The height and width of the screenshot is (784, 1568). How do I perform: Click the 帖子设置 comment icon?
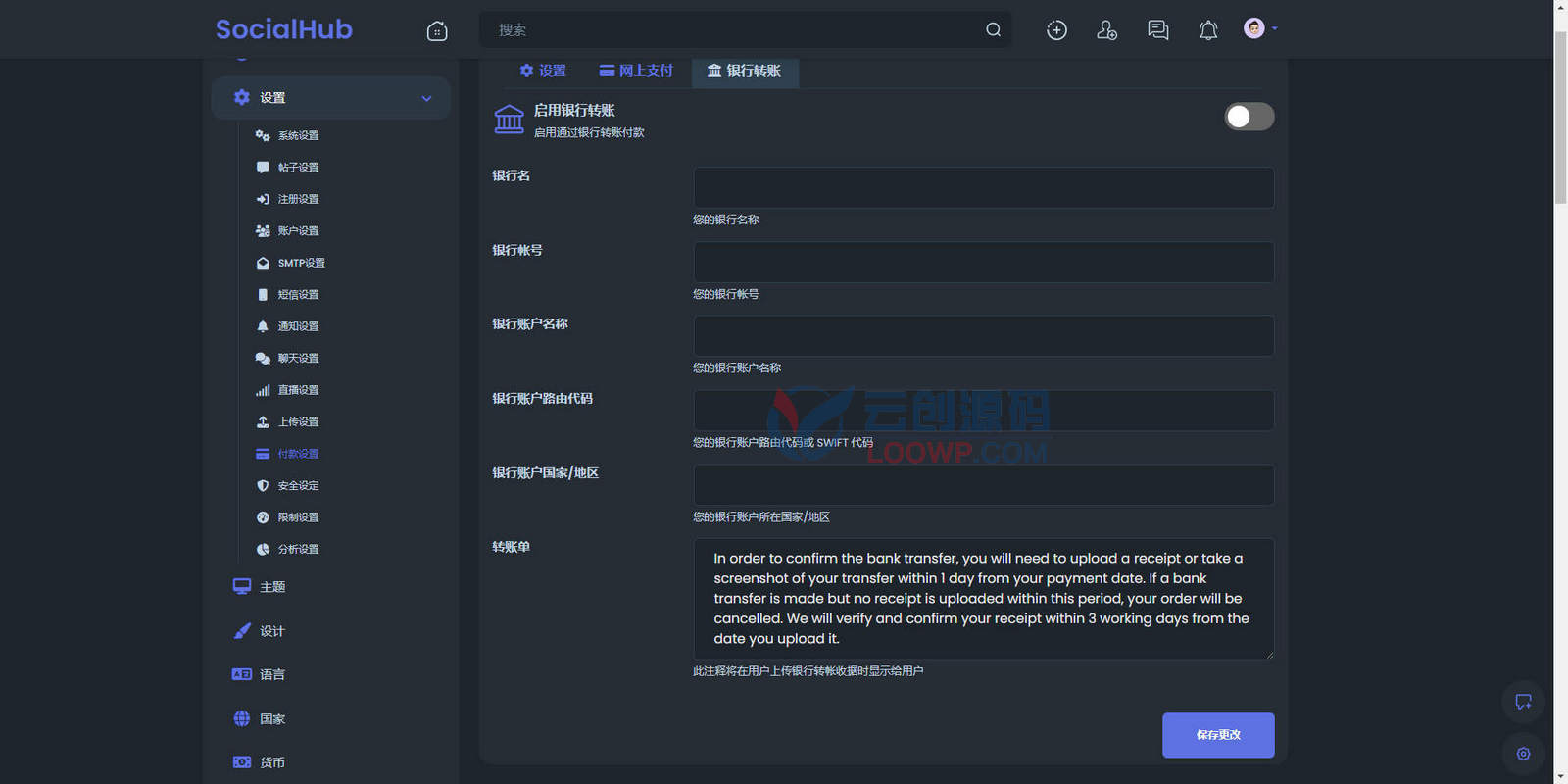[x=263, y=168]
